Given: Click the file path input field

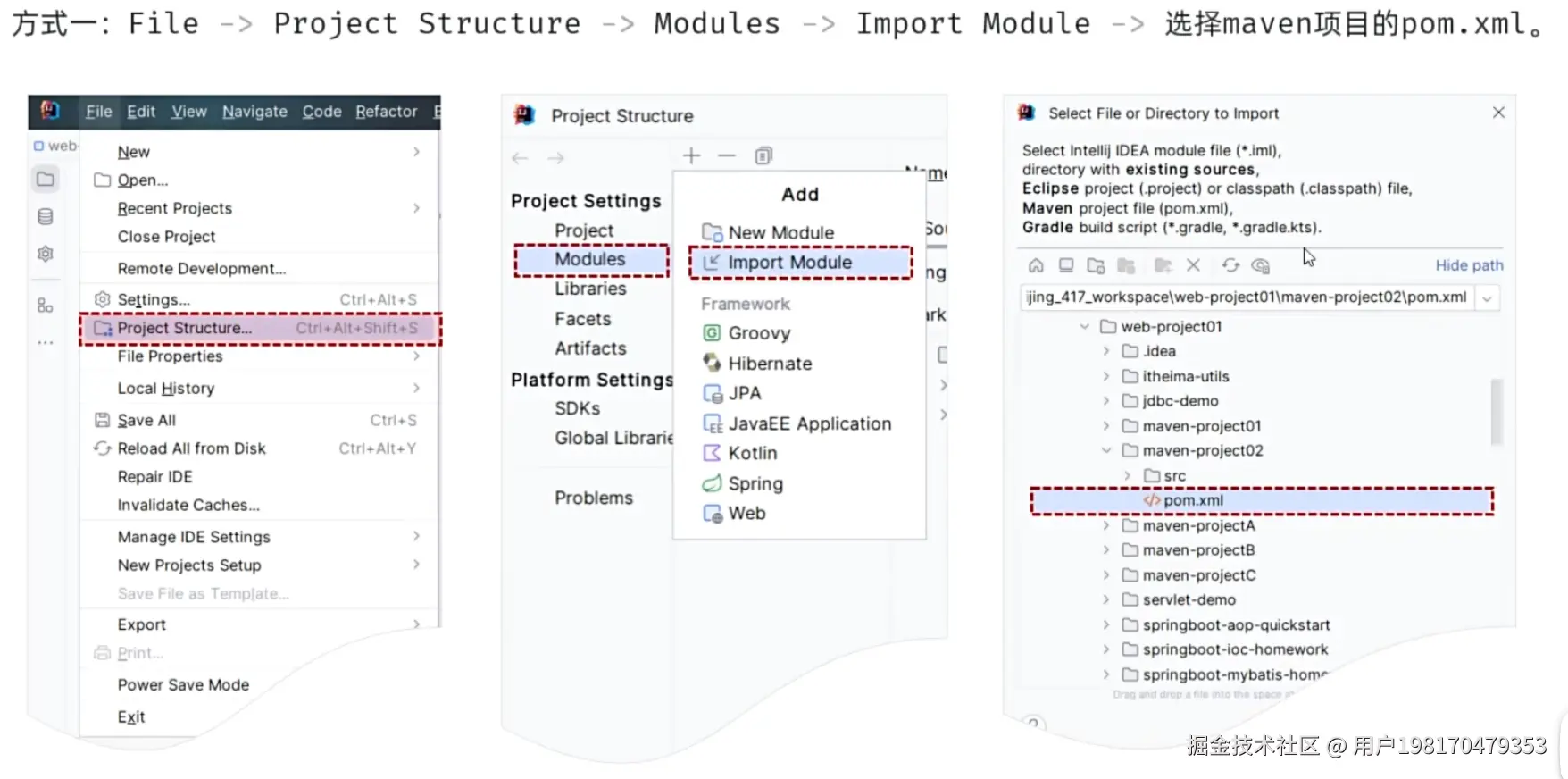Looking at the screenshot, I should [1247, 297].
